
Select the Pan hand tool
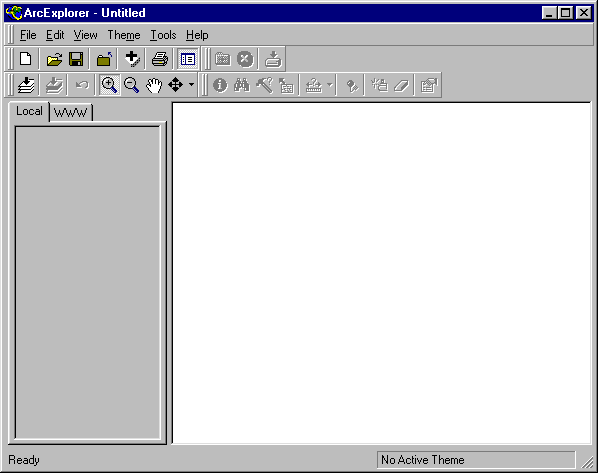click(x=154, y=85)
